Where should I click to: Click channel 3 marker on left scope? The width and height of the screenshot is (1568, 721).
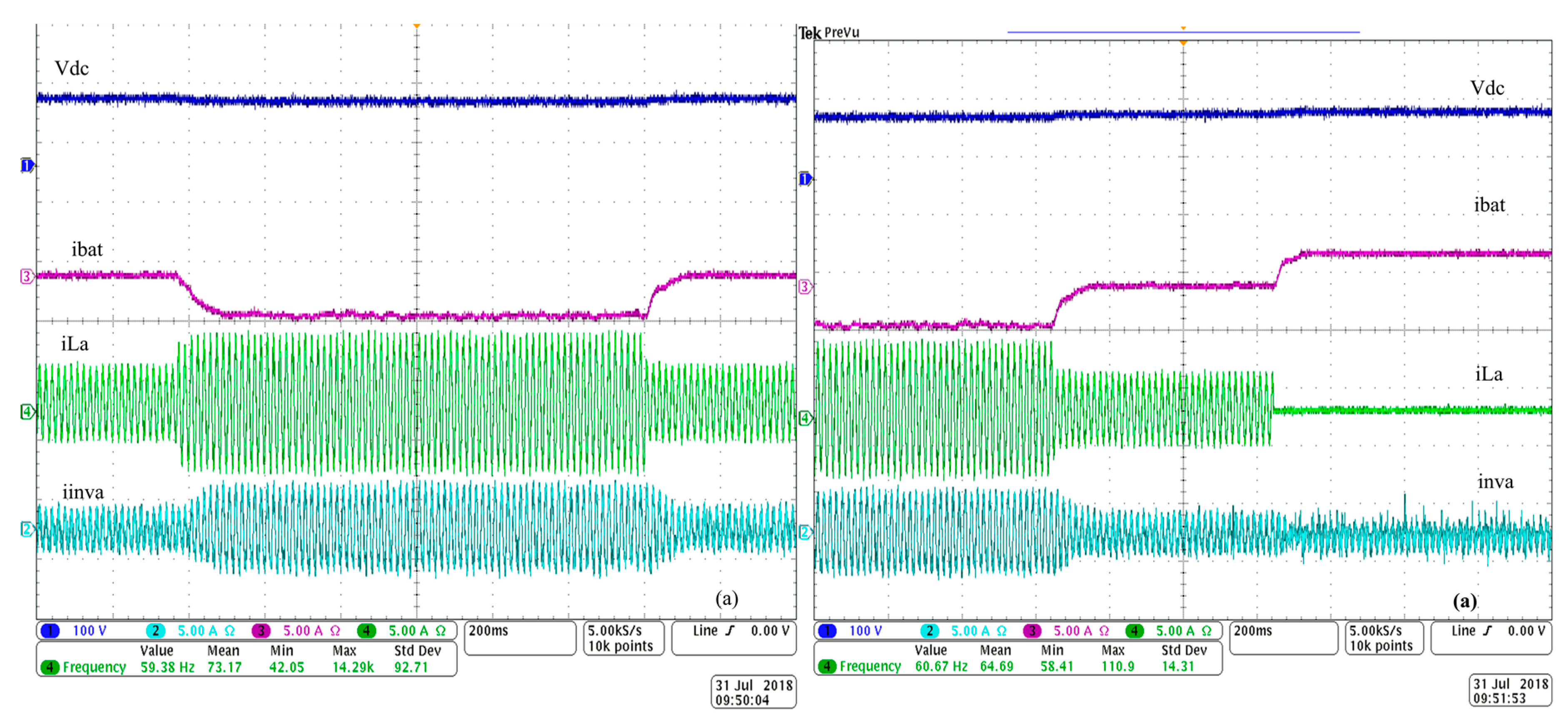pyautogui.click(x=26, y=276)
